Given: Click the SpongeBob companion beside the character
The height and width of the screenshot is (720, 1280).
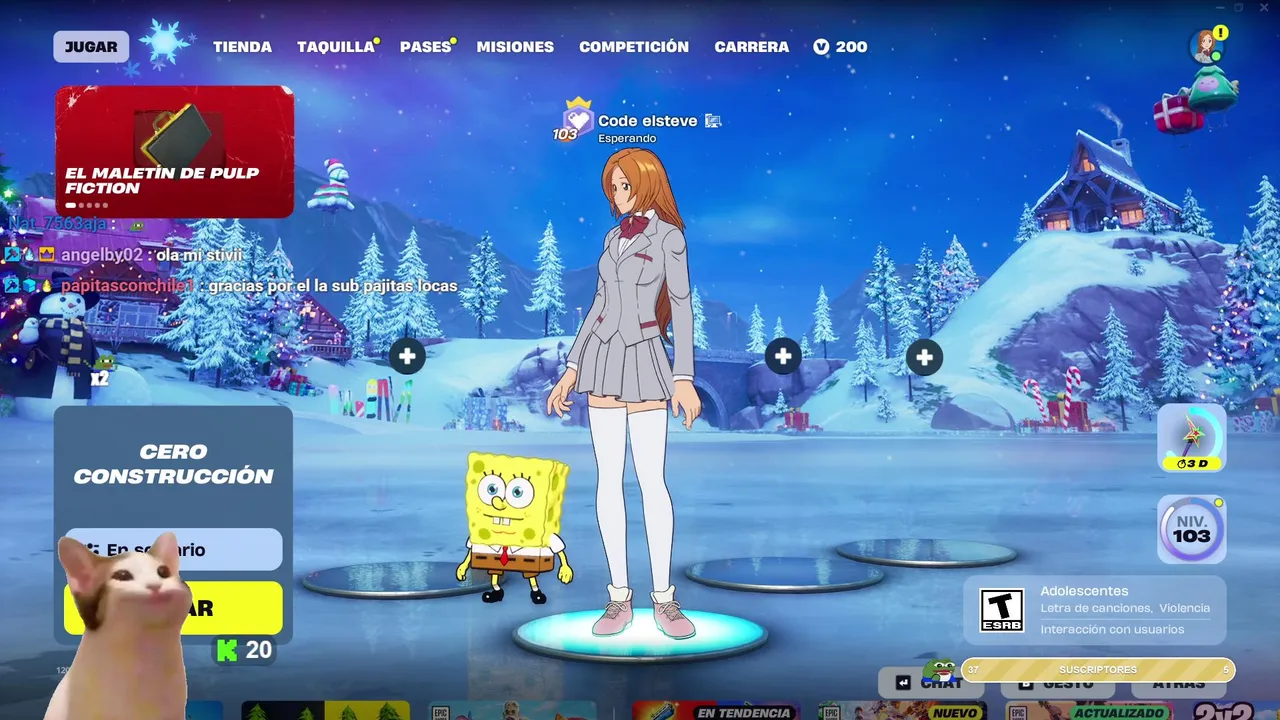Looking at the screenshot, I should [x=515, y=527].
